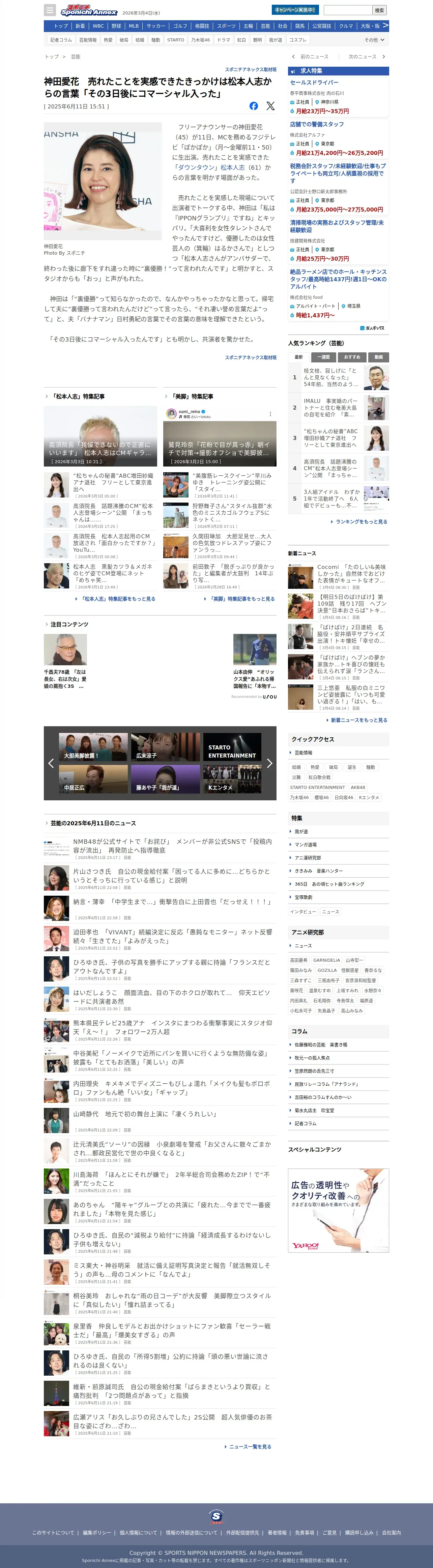Open the 芸能 navigation tab
433x1568 pixels.
pyautogui.click(x=265, y=26)
